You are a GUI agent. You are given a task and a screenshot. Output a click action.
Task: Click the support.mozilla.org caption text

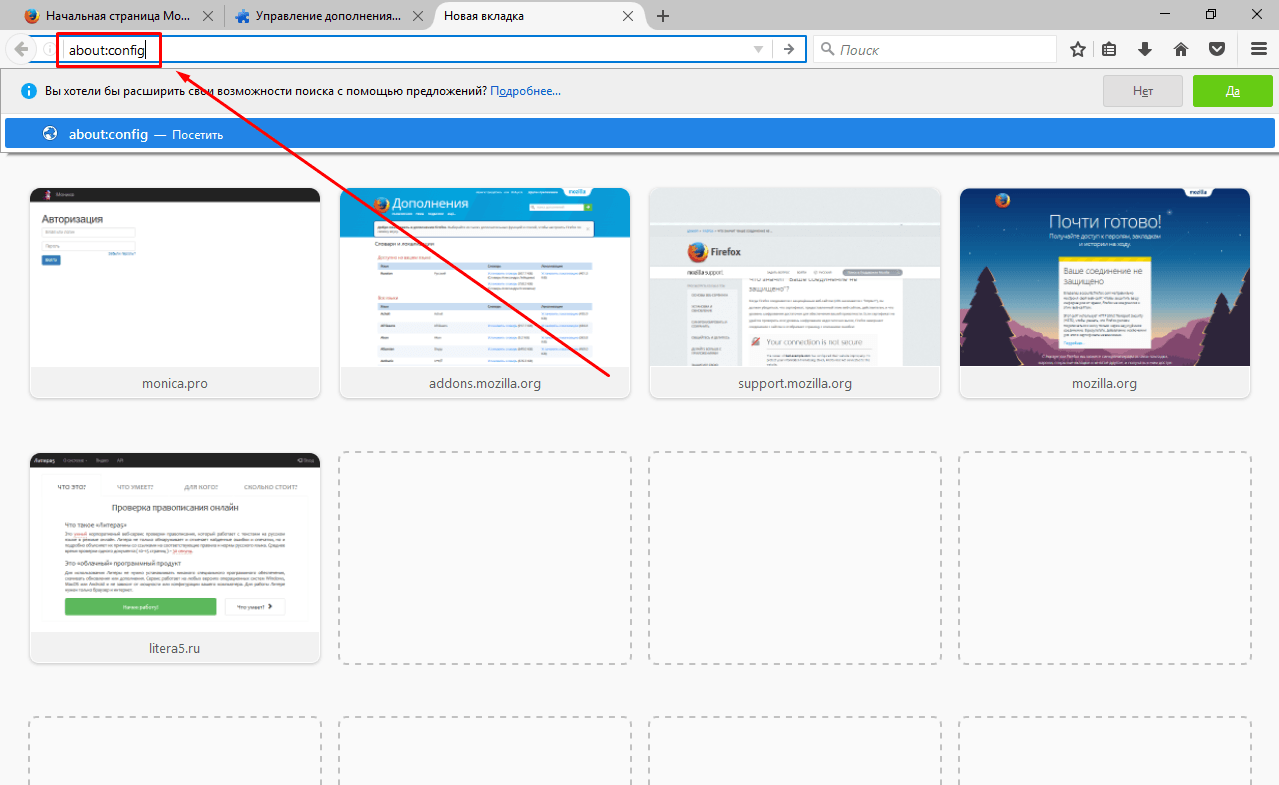tap(795, 383)
